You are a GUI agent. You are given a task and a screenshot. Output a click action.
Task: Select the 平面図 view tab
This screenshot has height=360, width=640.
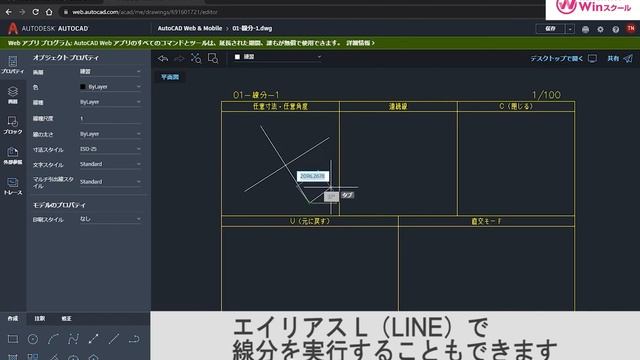tap(170, 77)
